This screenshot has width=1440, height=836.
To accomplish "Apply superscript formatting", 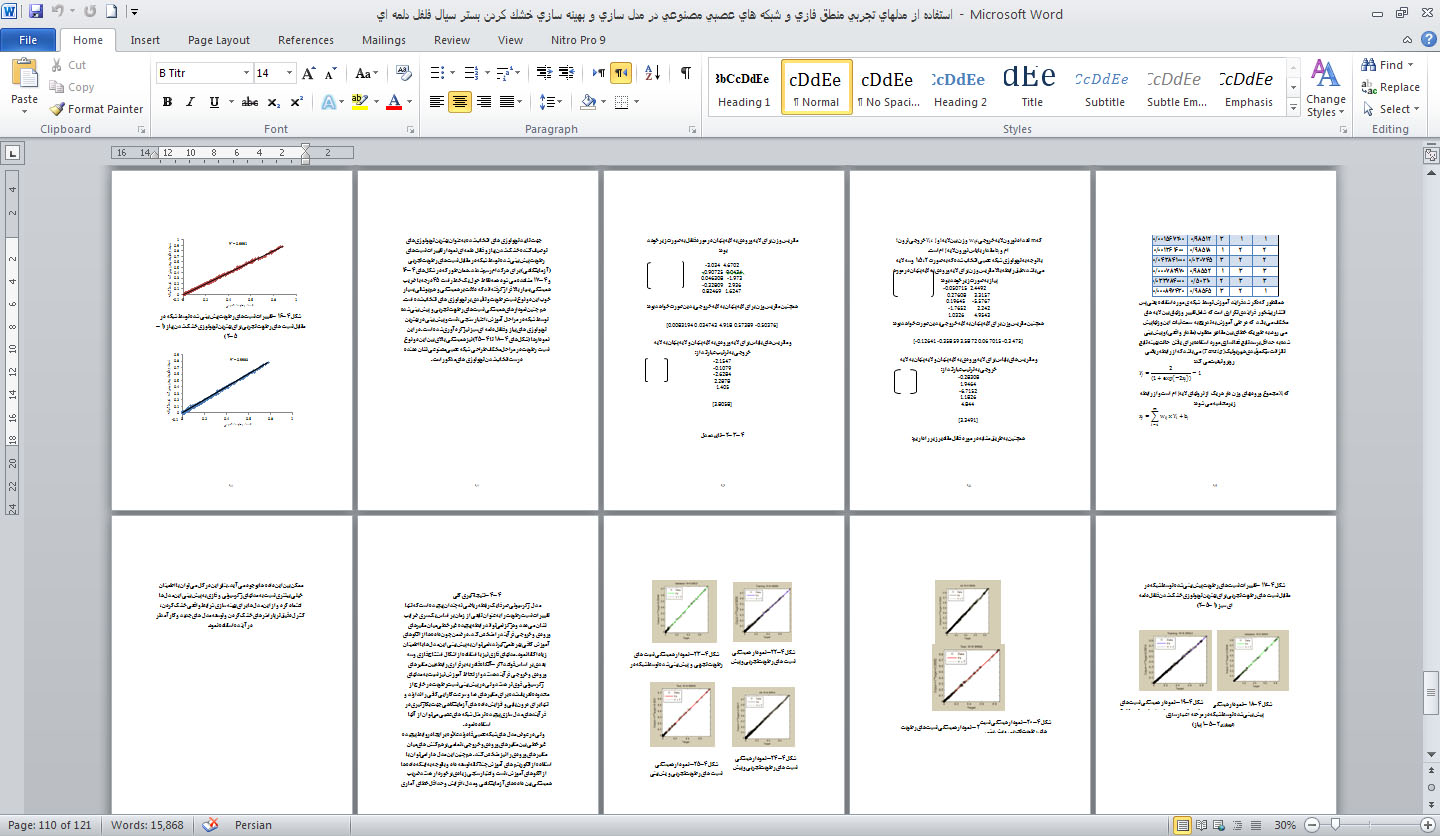I will (296, 102).
